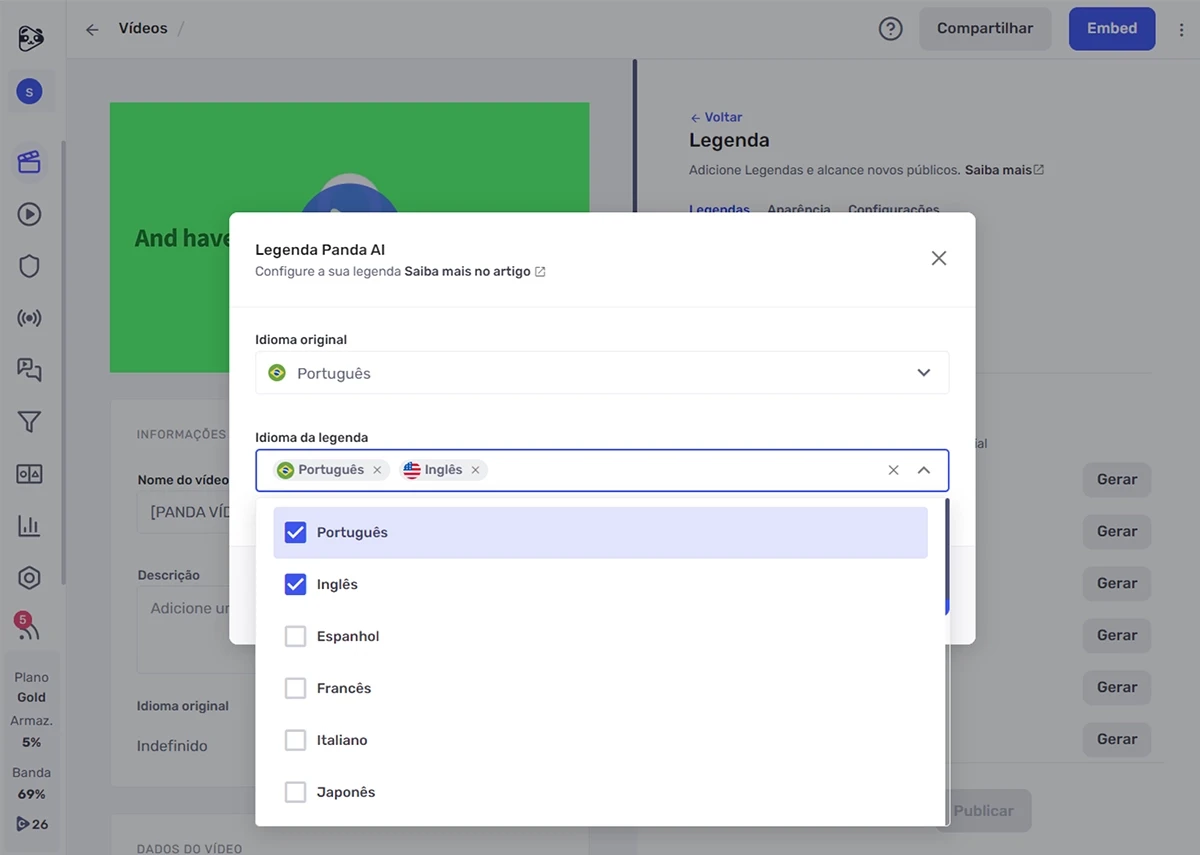This screenshot has width=1200, height=855.
Task: Switch to the Configurações tab
Action: (893, 210)
